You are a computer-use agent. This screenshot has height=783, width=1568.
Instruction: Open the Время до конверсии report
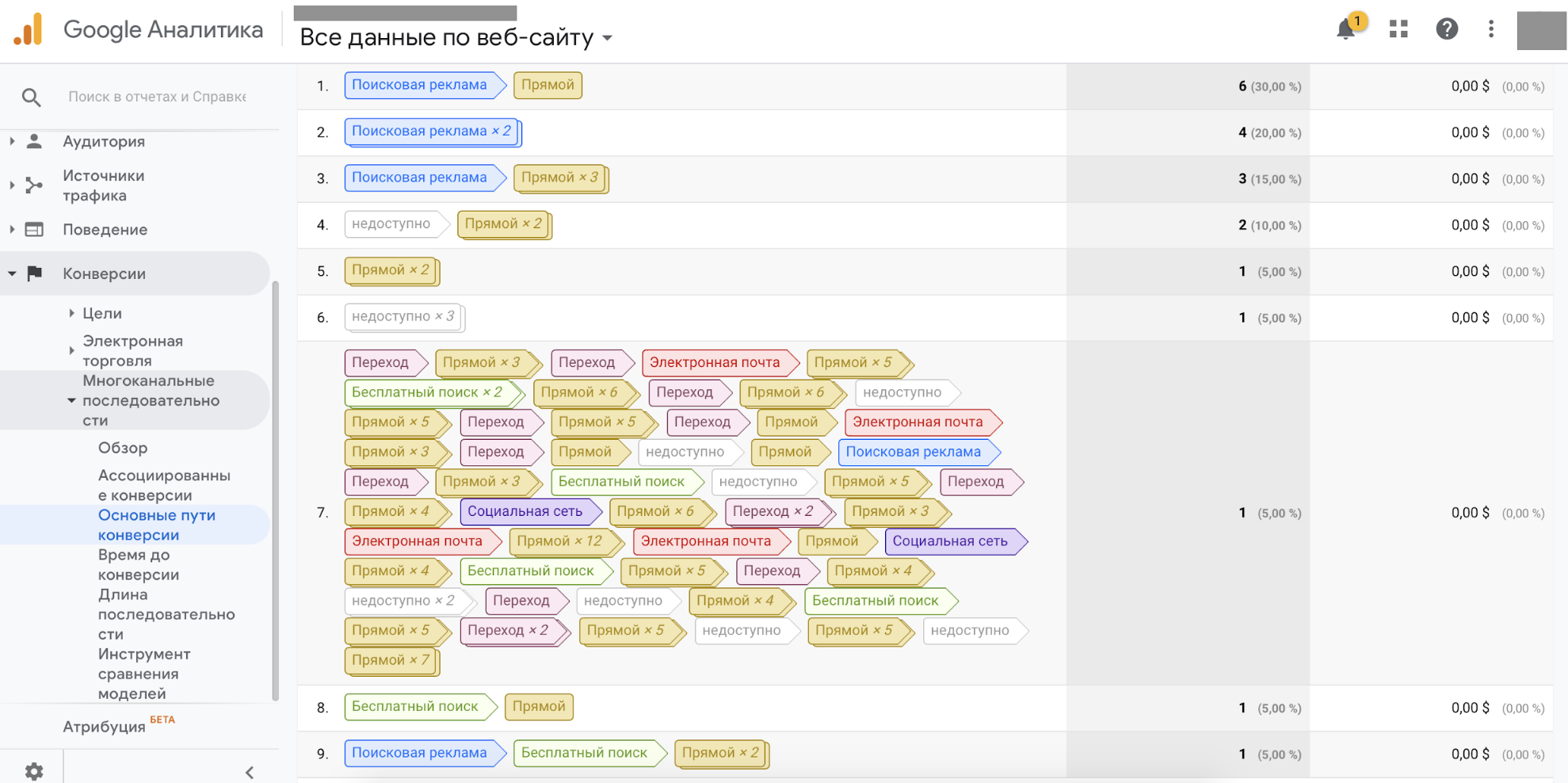[139, 564]
